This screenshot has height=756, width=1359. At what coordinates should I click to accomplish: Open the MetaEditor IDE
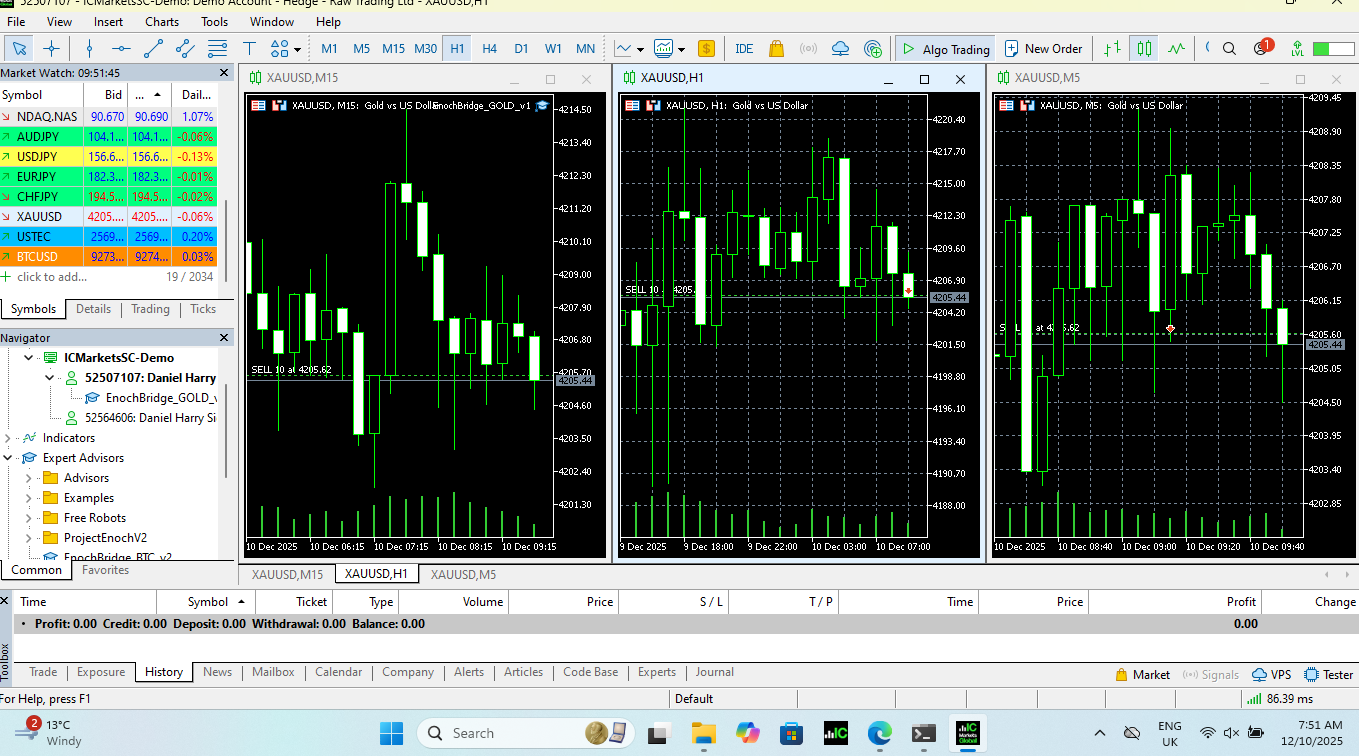744,48
